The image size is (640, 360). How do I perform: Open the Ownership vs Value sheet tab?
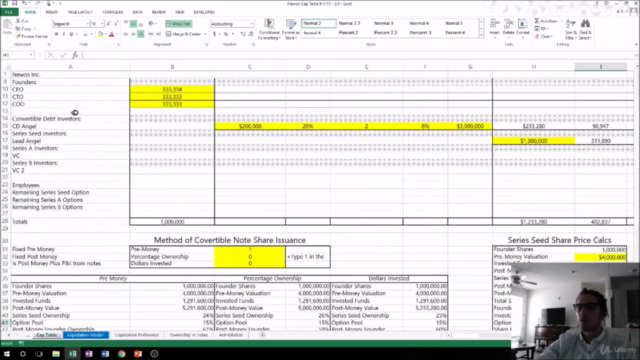click(x=189, y=335)
